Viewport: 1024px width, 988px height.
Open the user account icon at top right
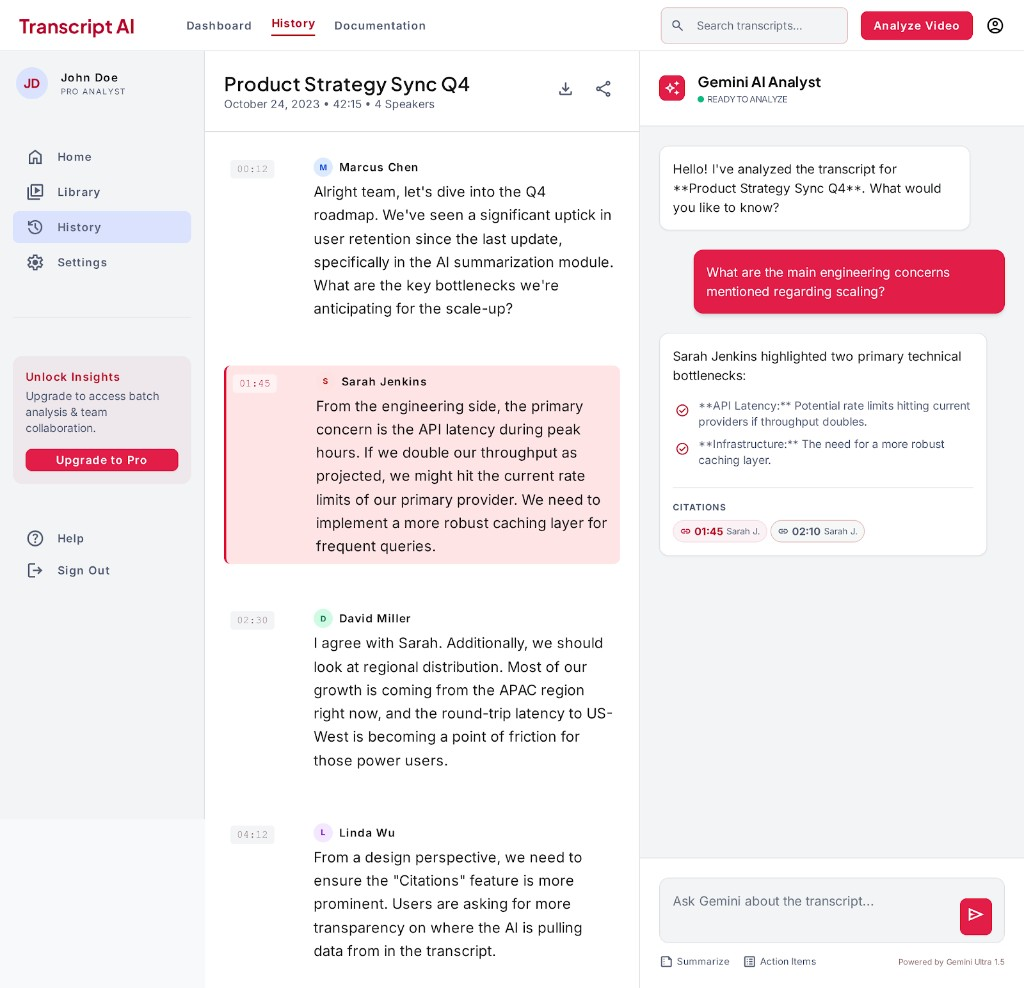tap(995, 26)
